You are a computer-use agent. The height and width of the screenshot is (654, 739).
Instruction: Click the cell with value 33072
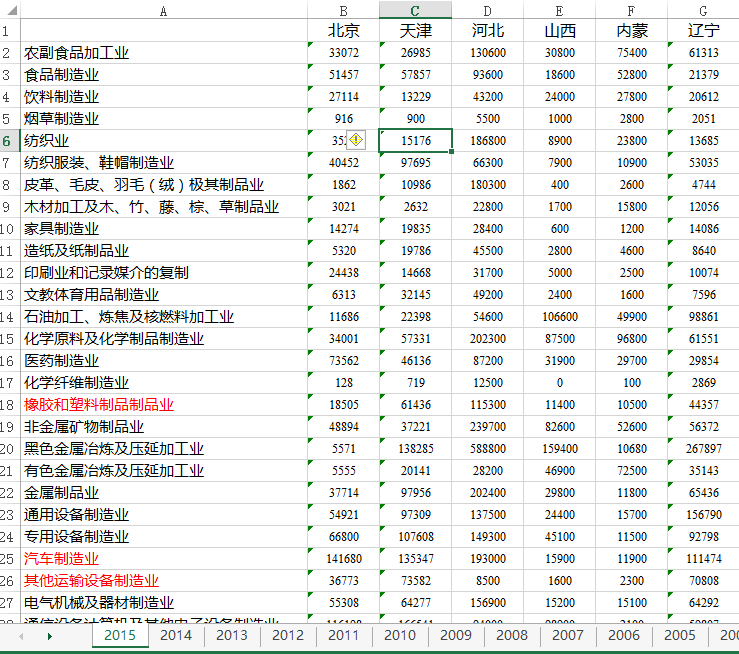coord(344,53)
